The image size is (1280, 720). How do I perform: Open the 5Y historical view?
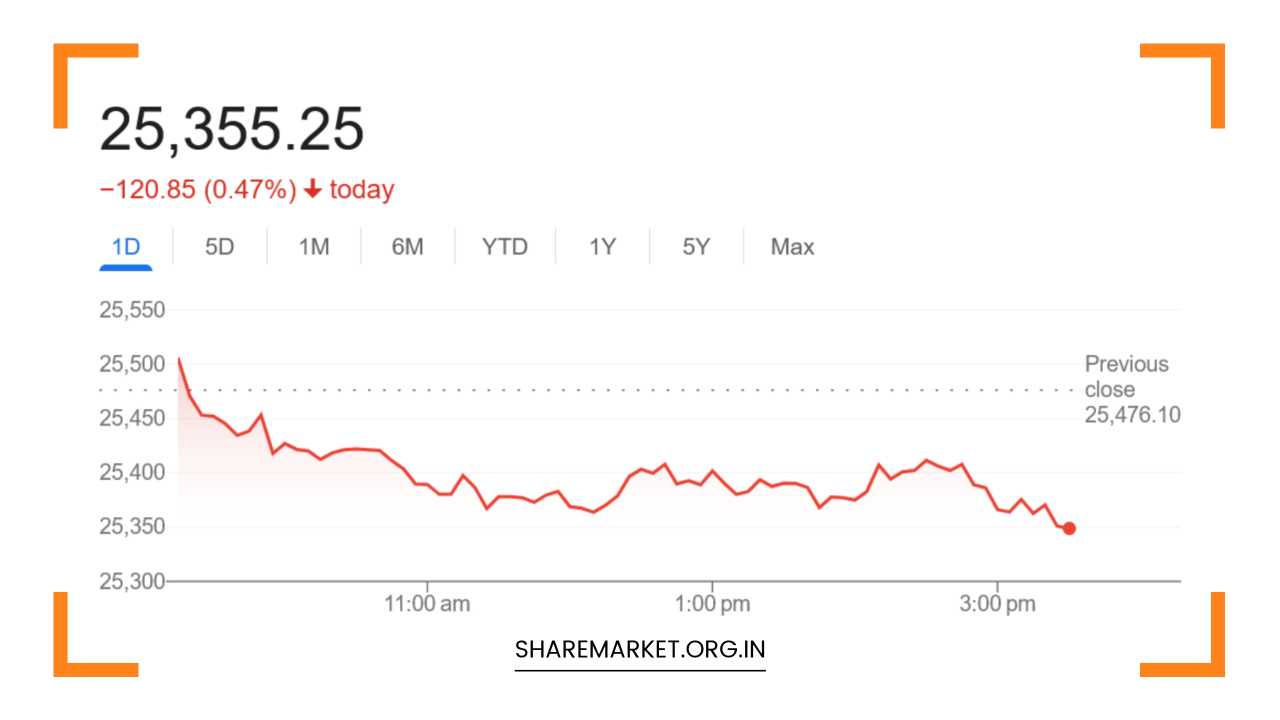coord(695,247)
